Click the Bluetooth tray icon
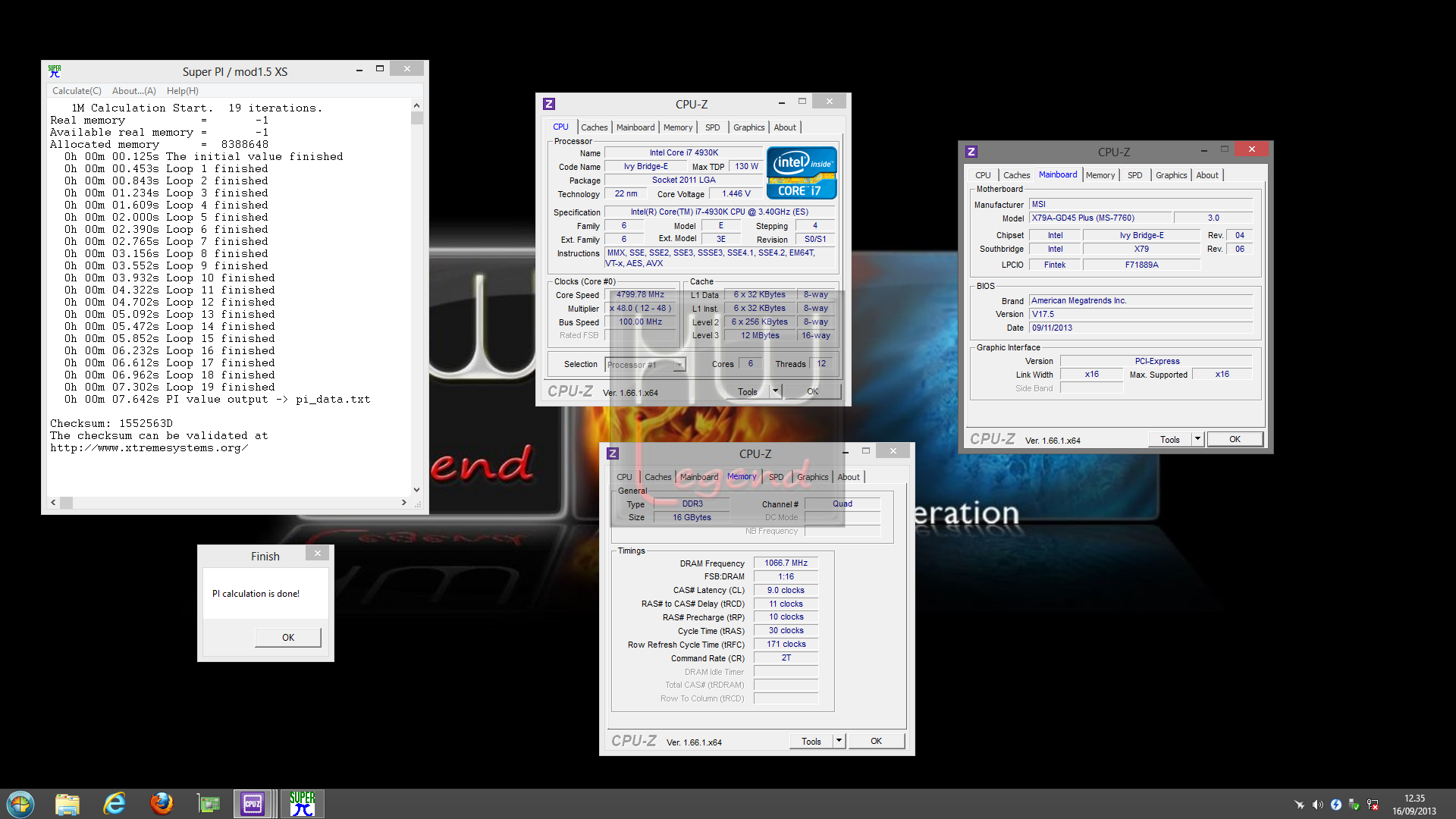 click(x=1336, y=805)
